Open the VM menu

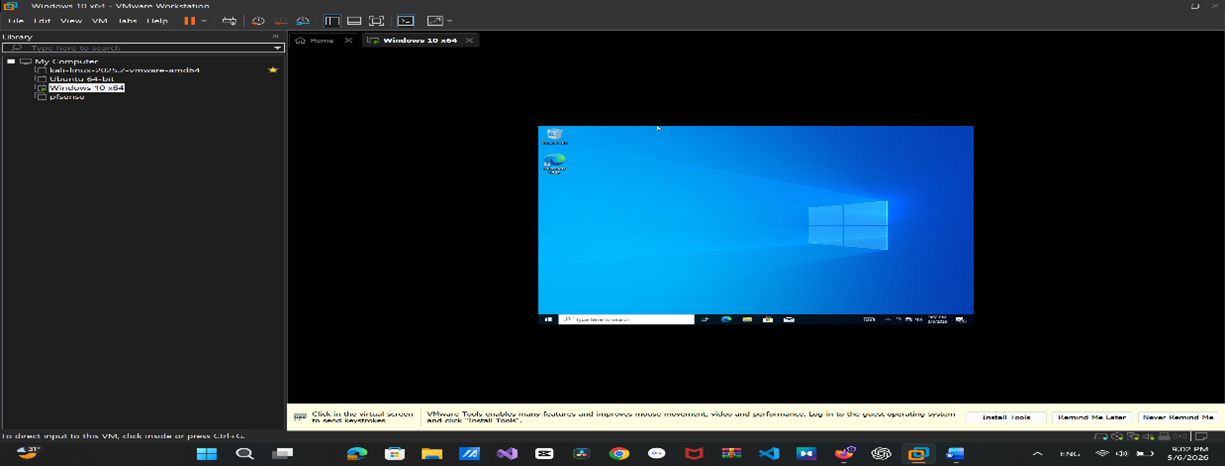tap(99, 20)
